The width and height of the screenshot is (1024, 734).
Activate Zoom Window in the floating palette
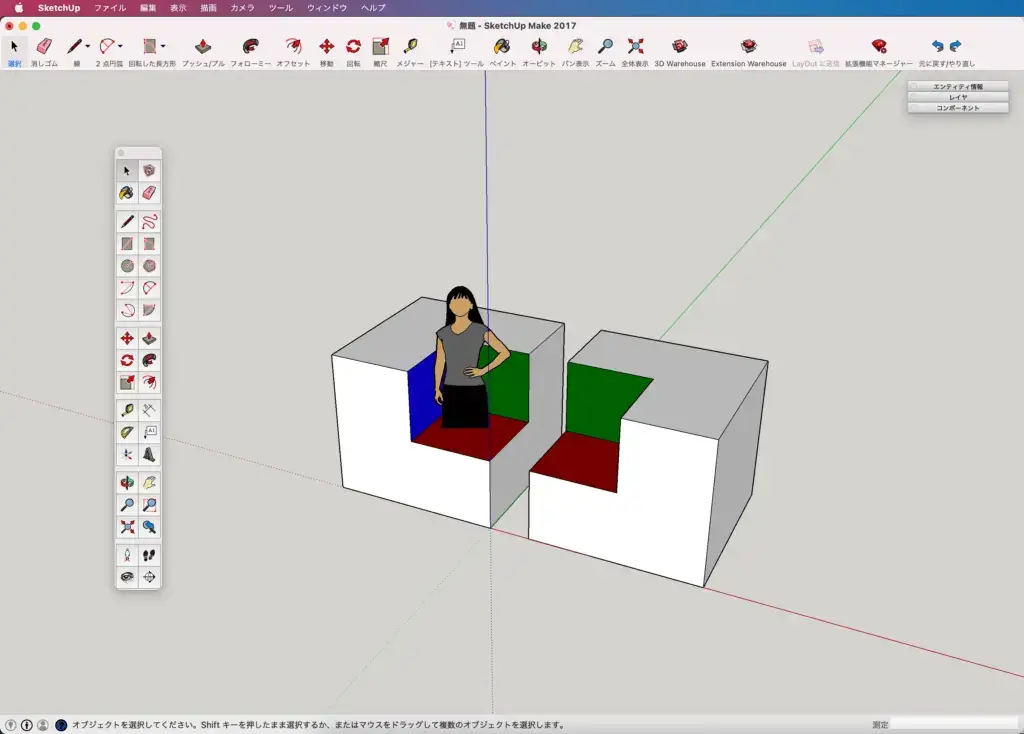(150, 505)
